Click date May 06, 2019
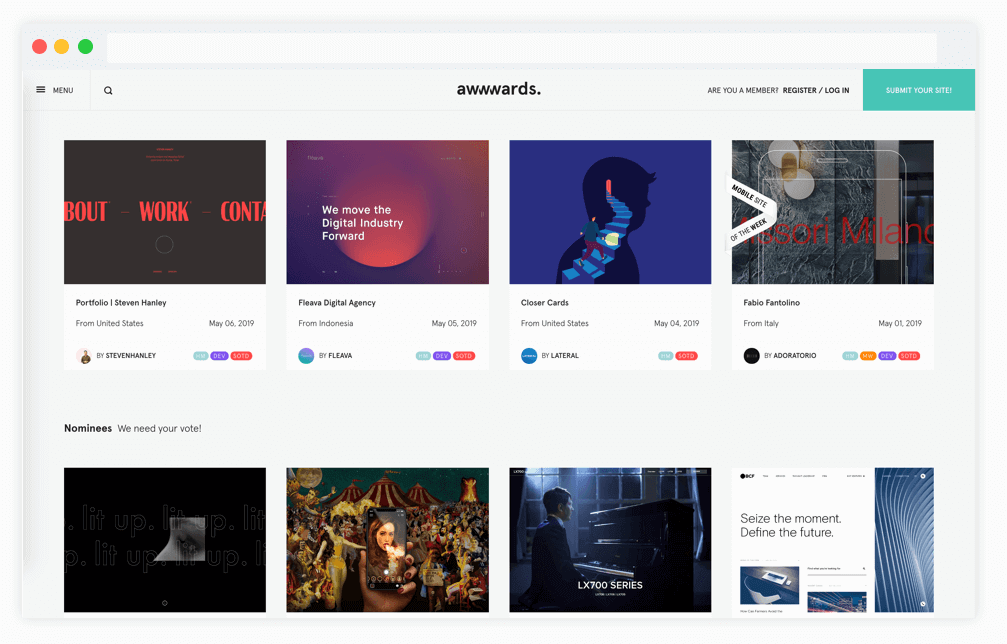The image size is (1007, 644). (231, 324)
